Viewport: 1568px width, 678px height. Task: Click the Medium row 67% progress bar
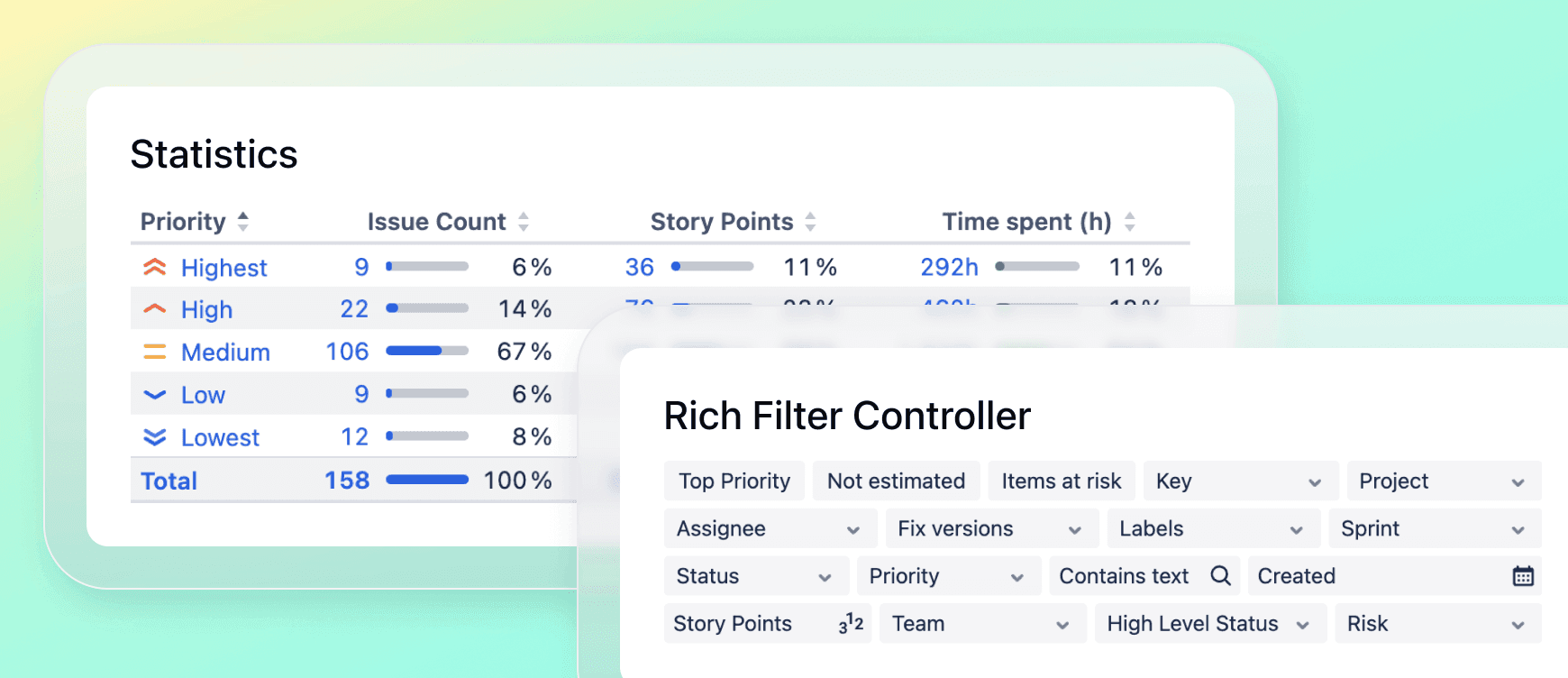427,351
